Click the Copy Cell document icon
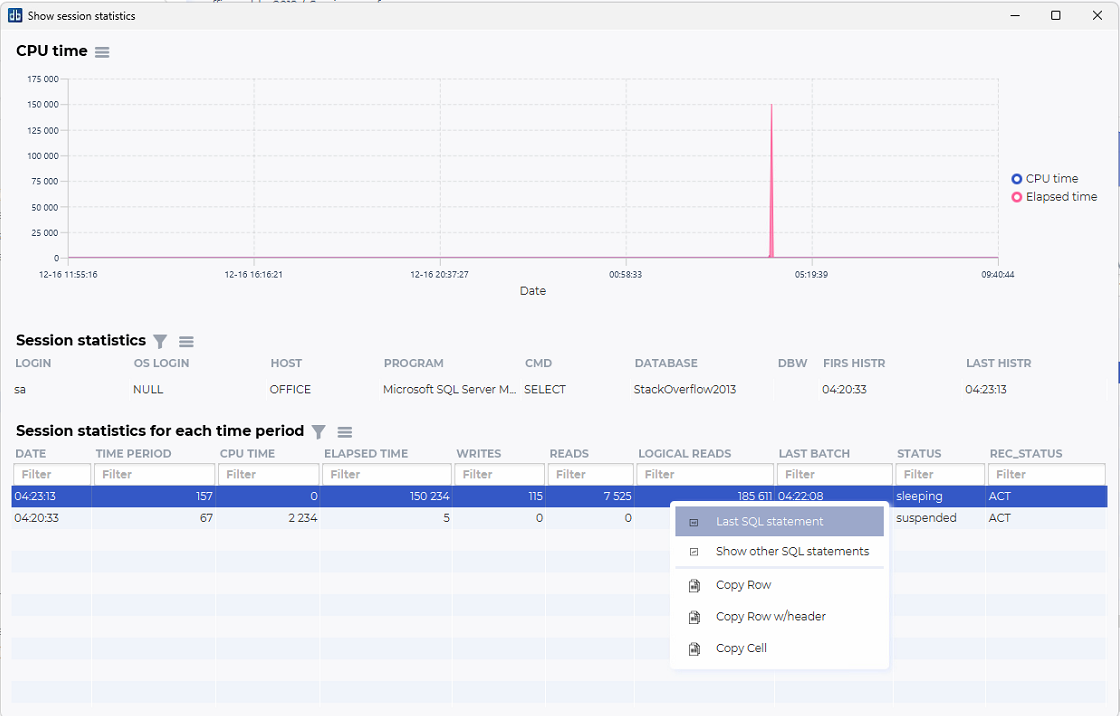The width and height of the screenshot is (1120, 716). [x=694, y=649]
